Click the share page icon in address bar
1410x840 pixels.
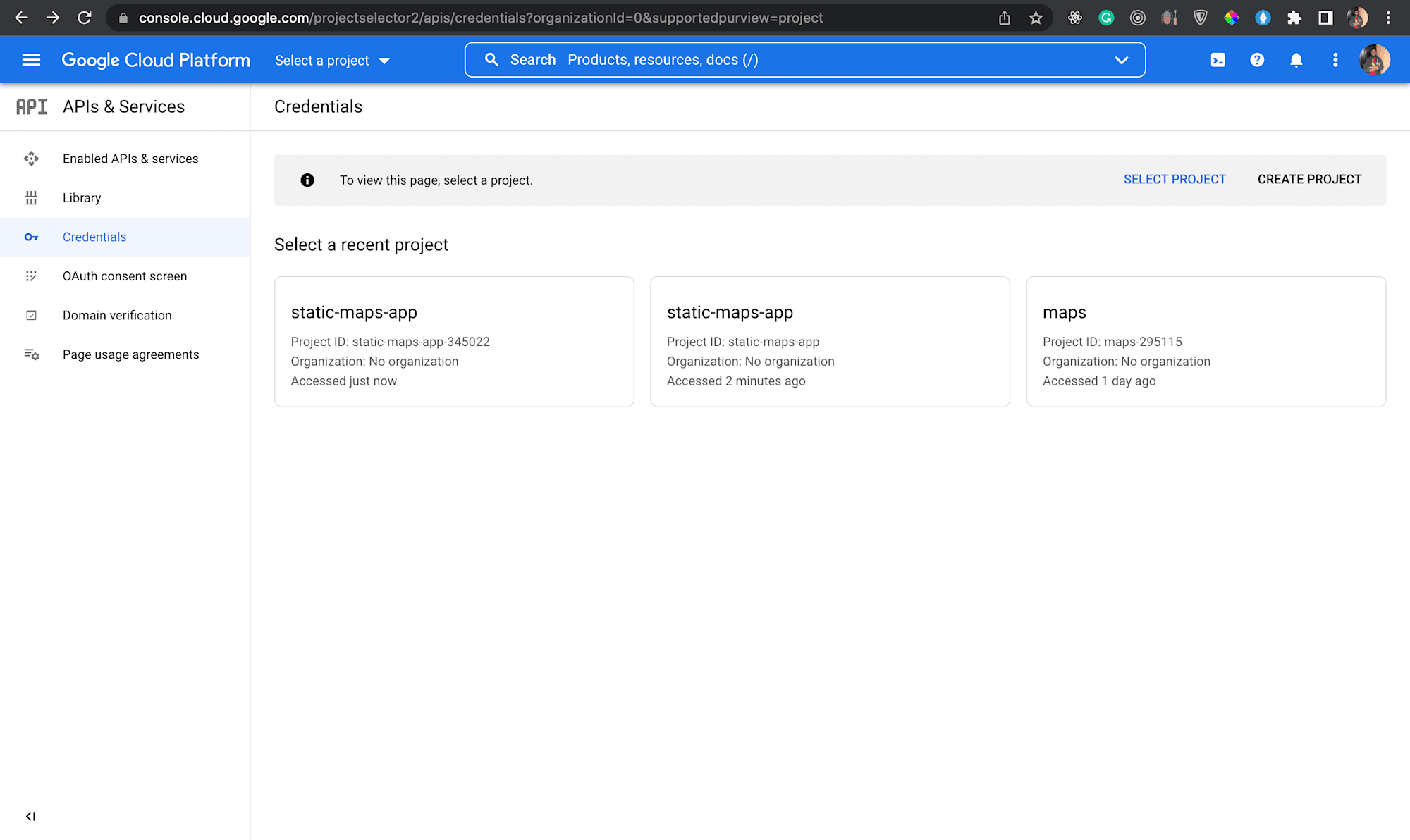tap(1004, 18)
